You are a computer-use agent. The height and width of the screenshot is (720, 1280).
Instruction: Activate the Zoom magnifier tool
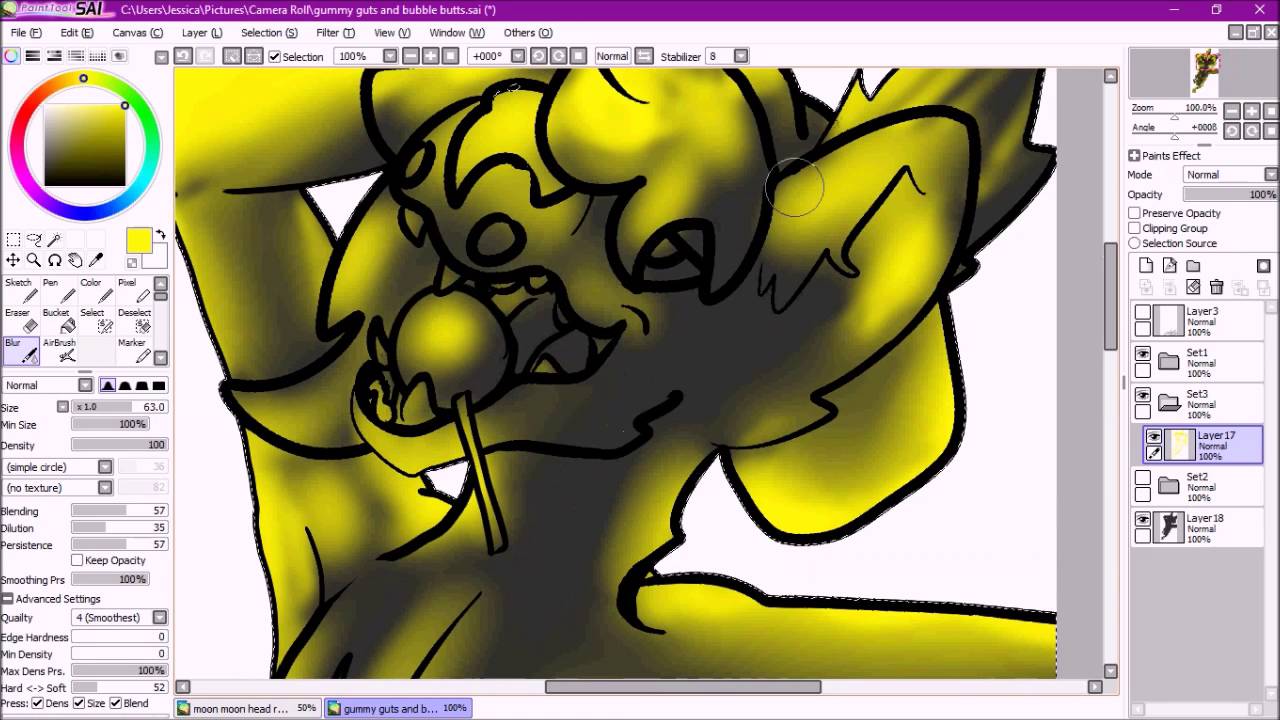point(34,260)
